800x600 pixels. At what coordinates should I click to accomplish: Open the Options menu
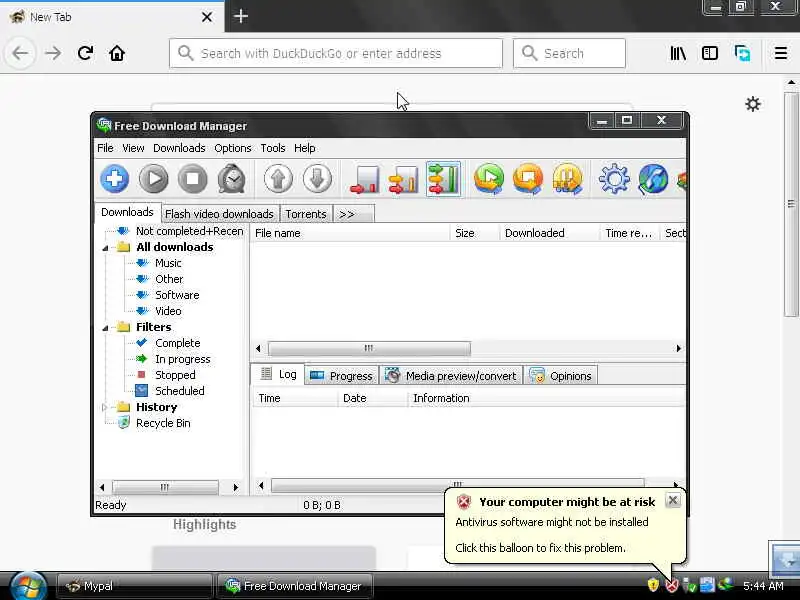click(233, 148)
